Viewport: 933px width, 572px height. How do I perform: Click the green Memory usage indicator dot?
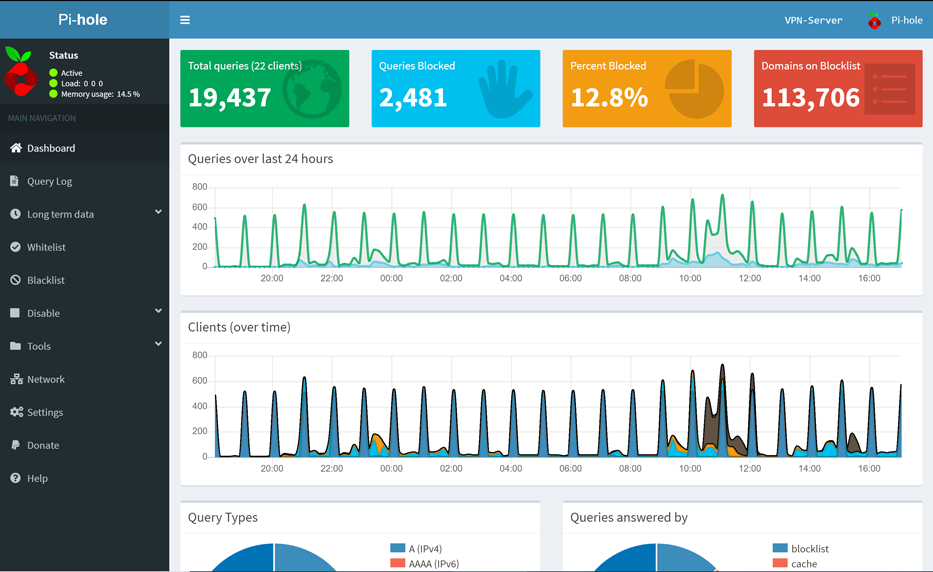[x=54, y=94]
